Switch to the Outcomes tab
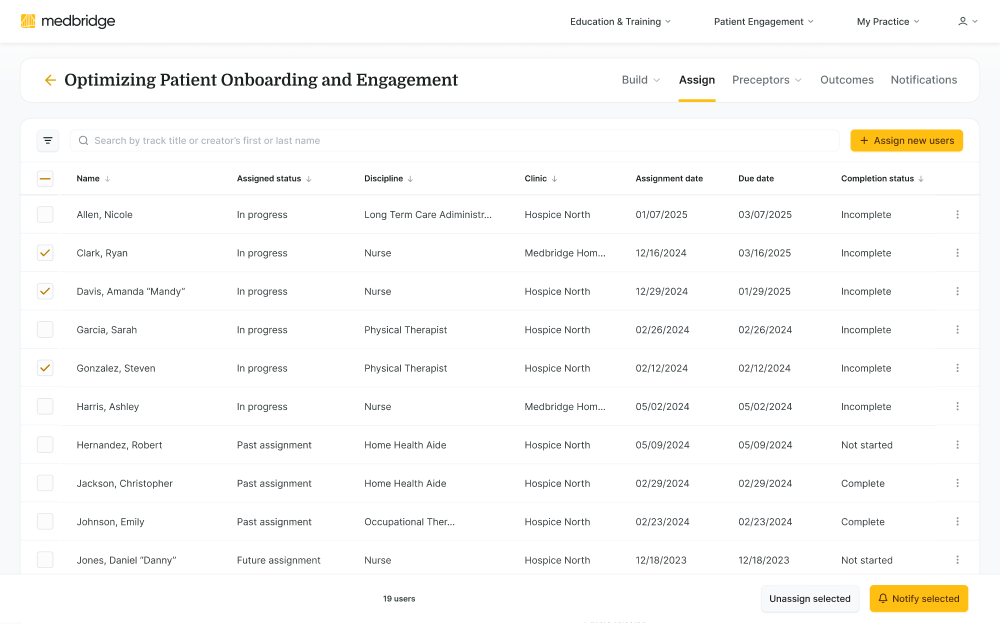This screenshot has height=624, width=1000. coord(846,80)
